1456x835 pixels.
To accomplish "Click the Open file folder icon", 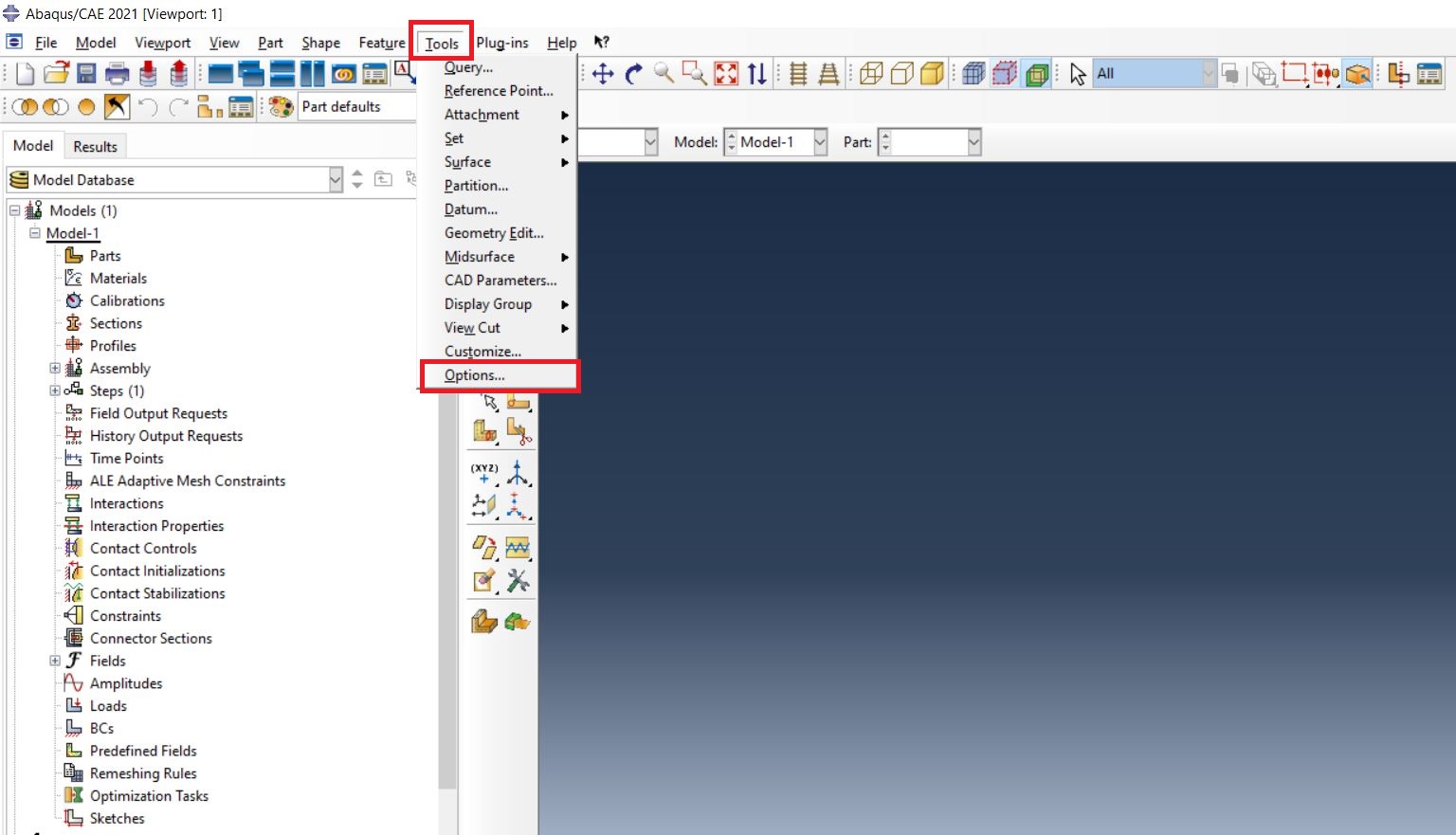I will click(57, 74).
